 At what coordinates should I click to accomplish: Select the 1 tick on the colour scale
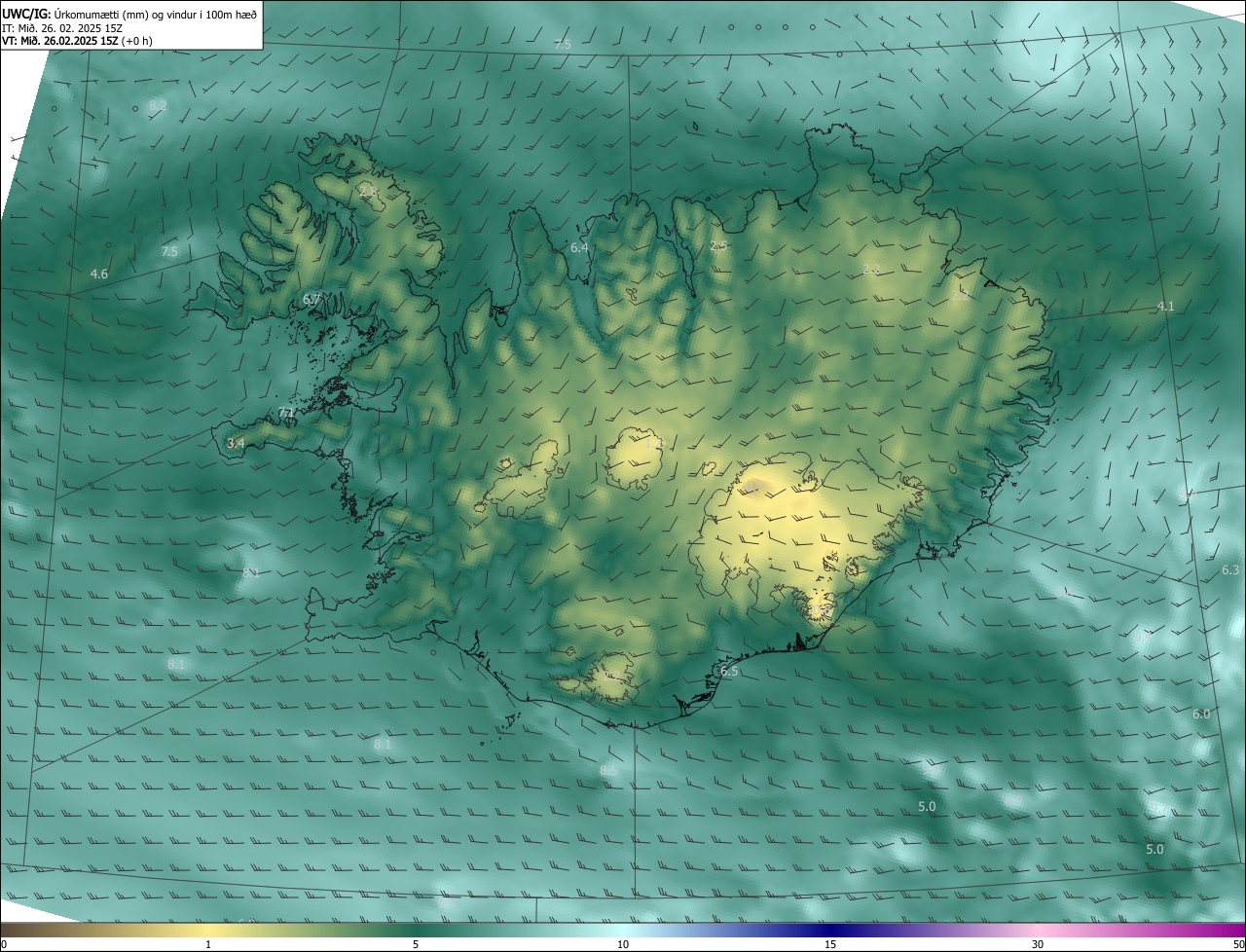[x=208, y=944]
